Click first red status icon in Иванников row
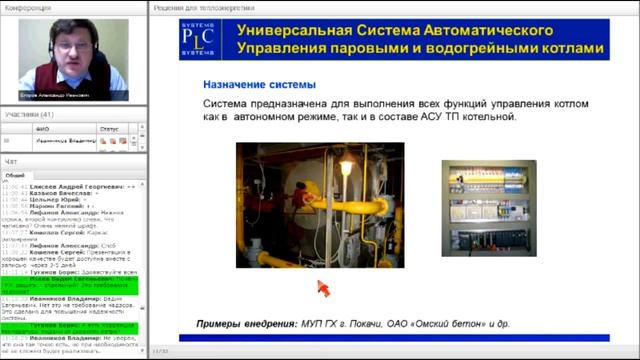This screenshot has height=360, width=640. click(103, 141)
